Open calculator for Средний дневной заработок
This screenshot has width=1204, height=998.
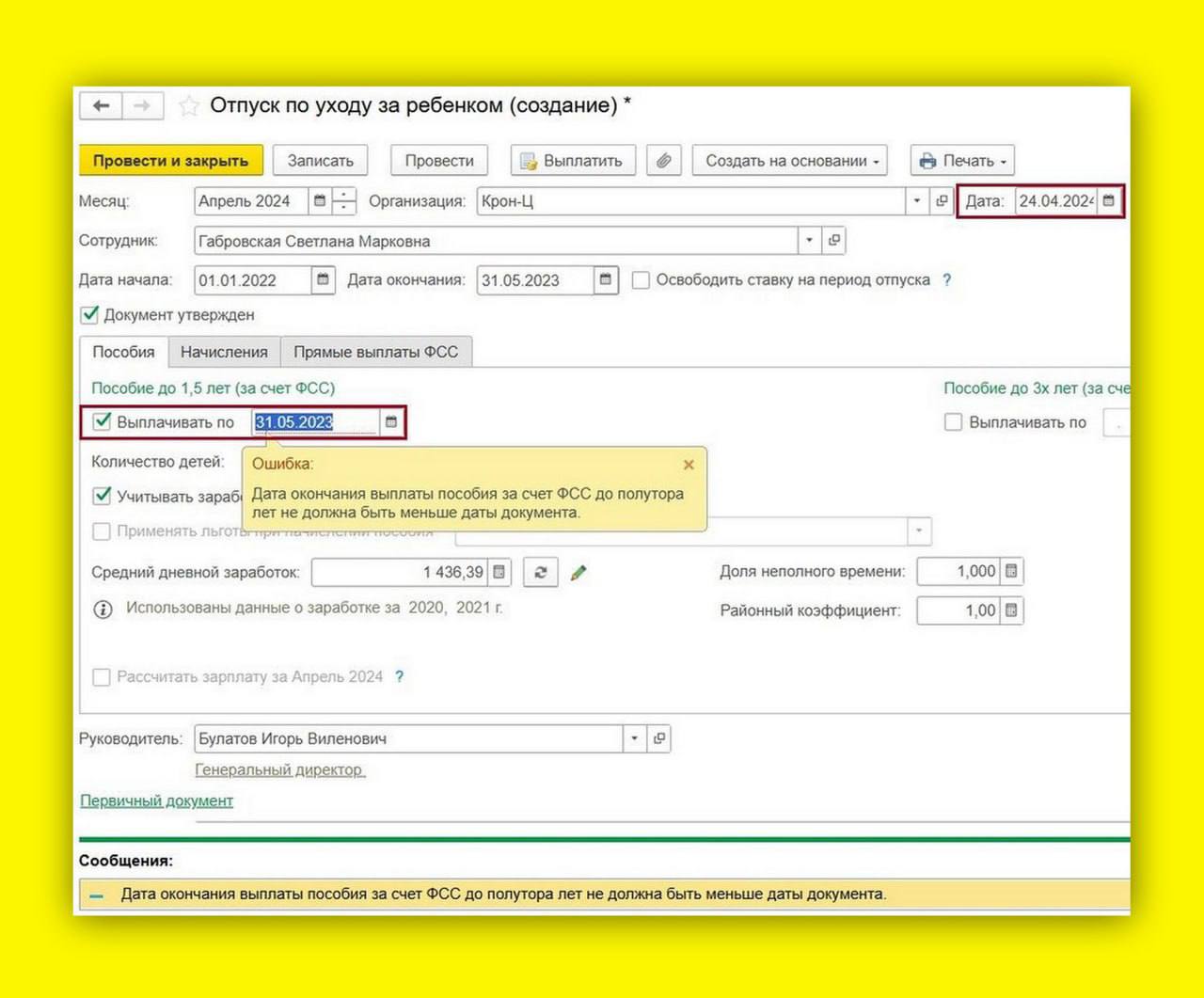[x=499, y=572]
